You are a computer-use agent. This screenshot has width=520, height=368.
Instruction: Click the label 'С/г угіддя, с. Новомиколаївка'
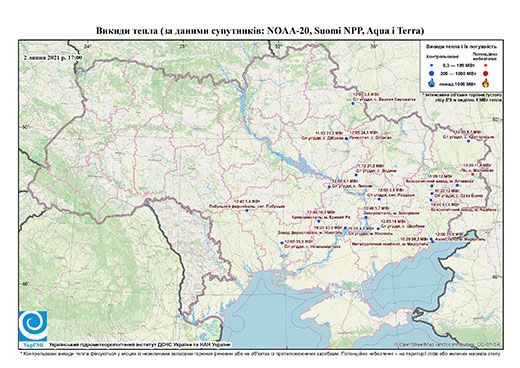[x=313, y=247]
